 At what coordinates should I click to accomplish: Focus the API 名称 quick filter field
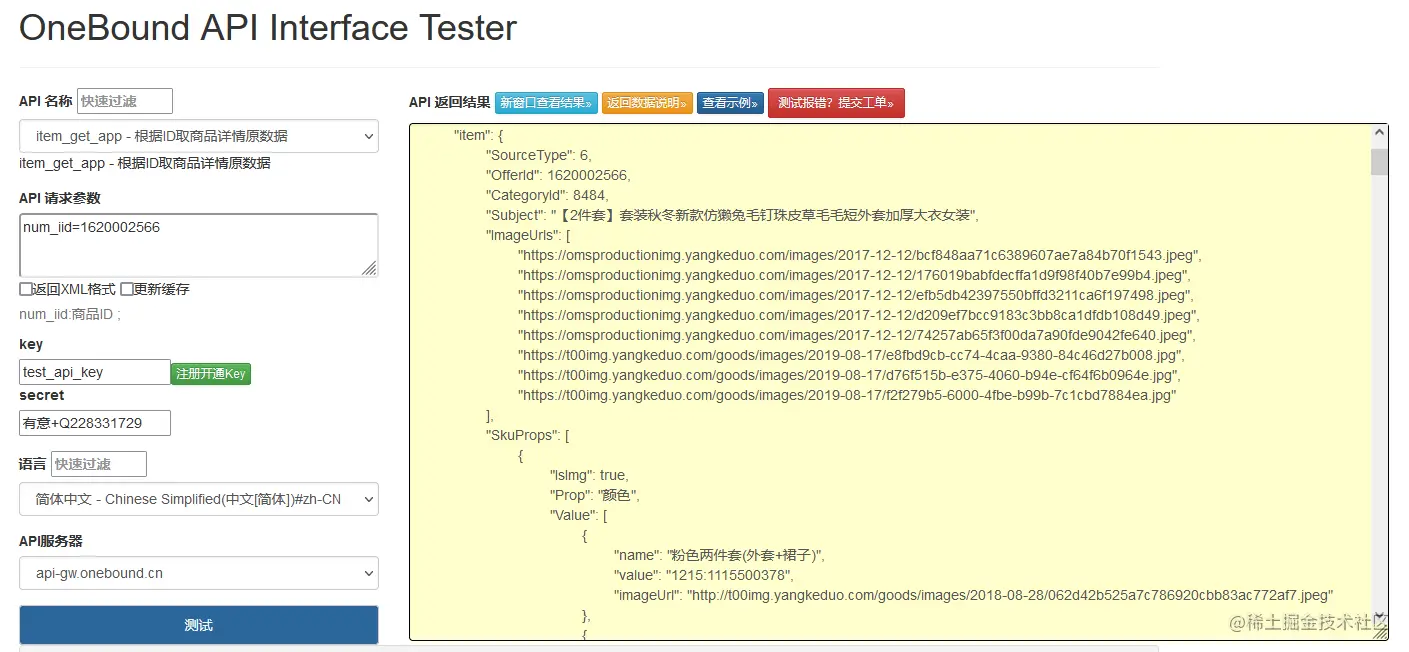(x=125, y=101)
